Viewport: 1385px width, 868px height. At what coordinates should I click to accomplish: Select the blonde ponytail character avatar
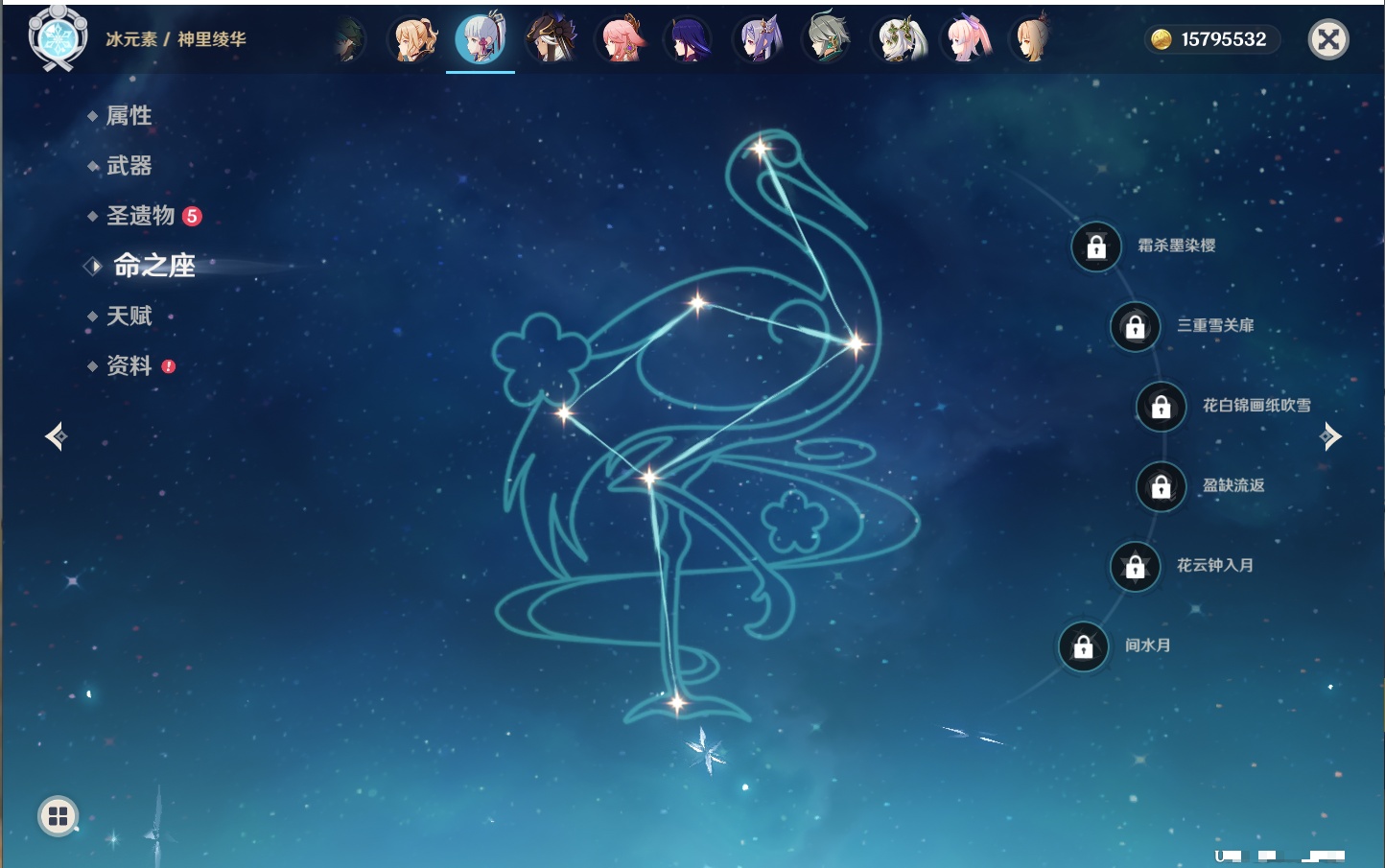414,39
